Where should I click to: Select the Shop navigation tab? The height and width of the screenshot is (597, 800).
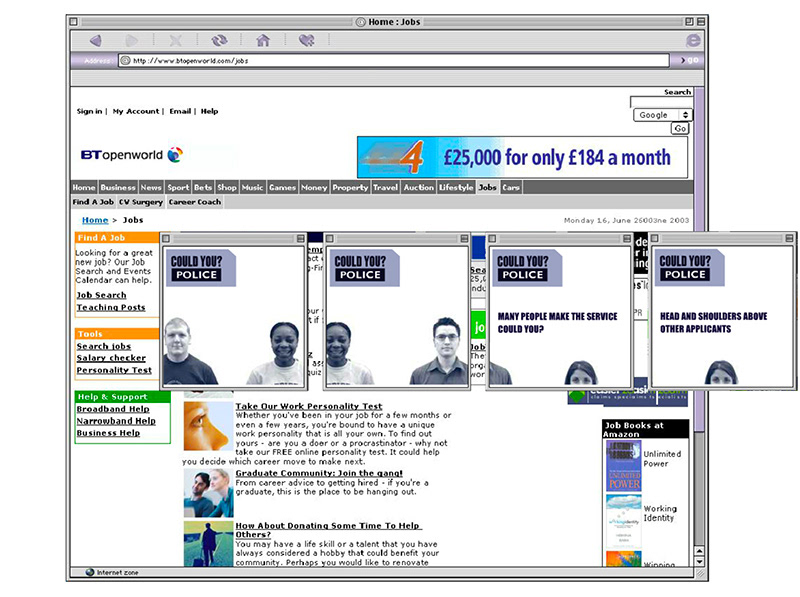click(x=227, y=187)
